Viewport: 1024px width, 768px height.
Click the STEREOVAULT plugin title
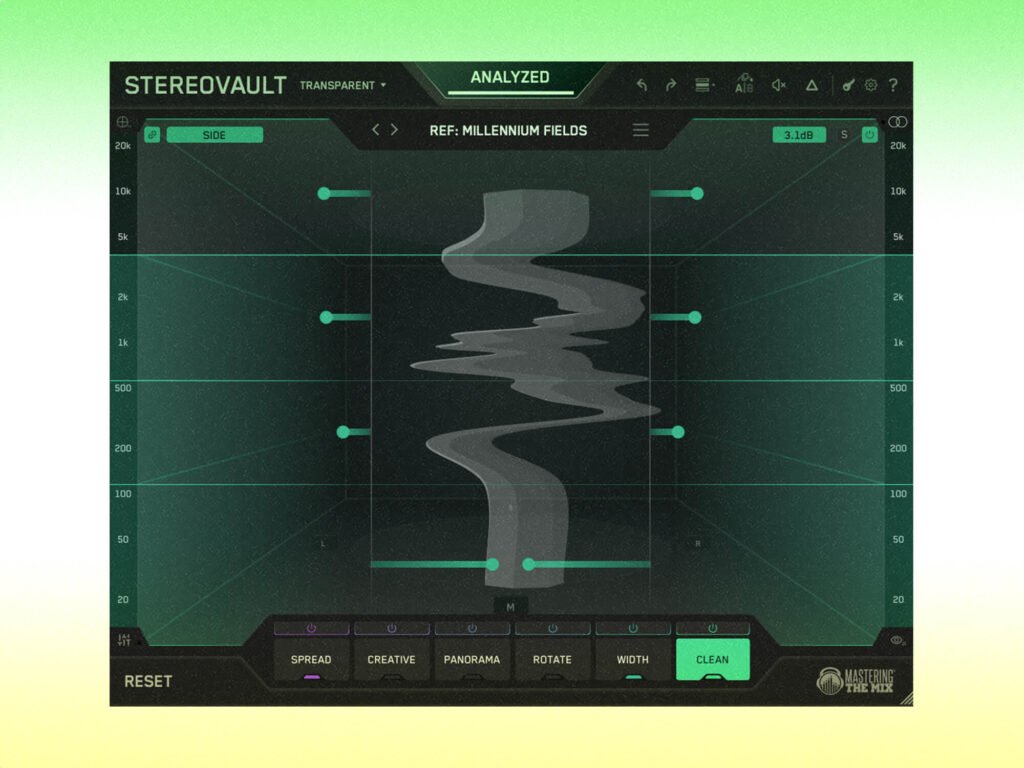click(x=205, y=86)
